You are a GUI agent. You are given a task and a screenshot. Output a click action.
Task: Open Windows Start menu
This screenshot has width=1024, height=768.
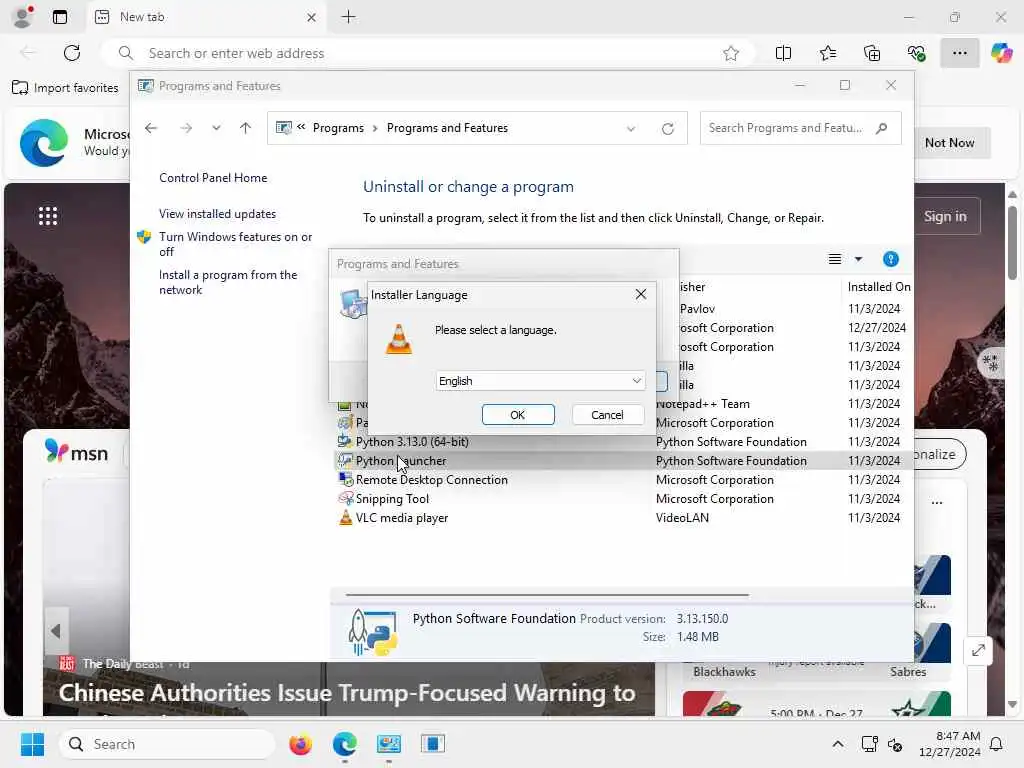[x=32, y=744]
